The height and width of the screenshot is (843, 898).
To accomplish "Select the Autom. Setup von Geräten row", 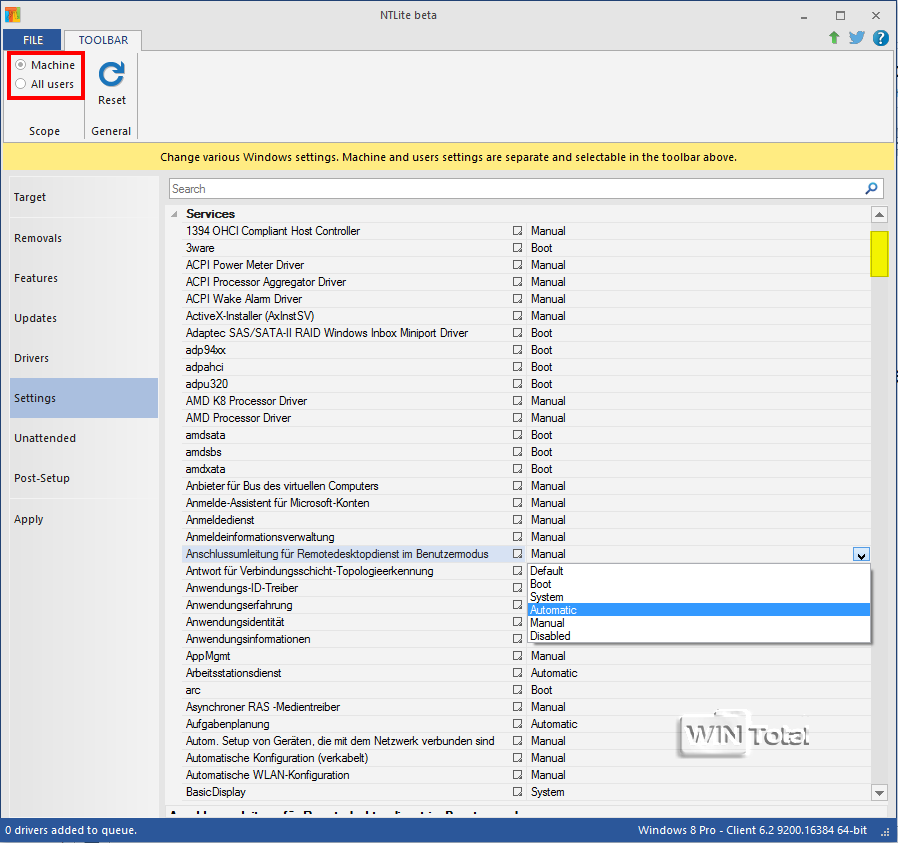I will (526, 741).
